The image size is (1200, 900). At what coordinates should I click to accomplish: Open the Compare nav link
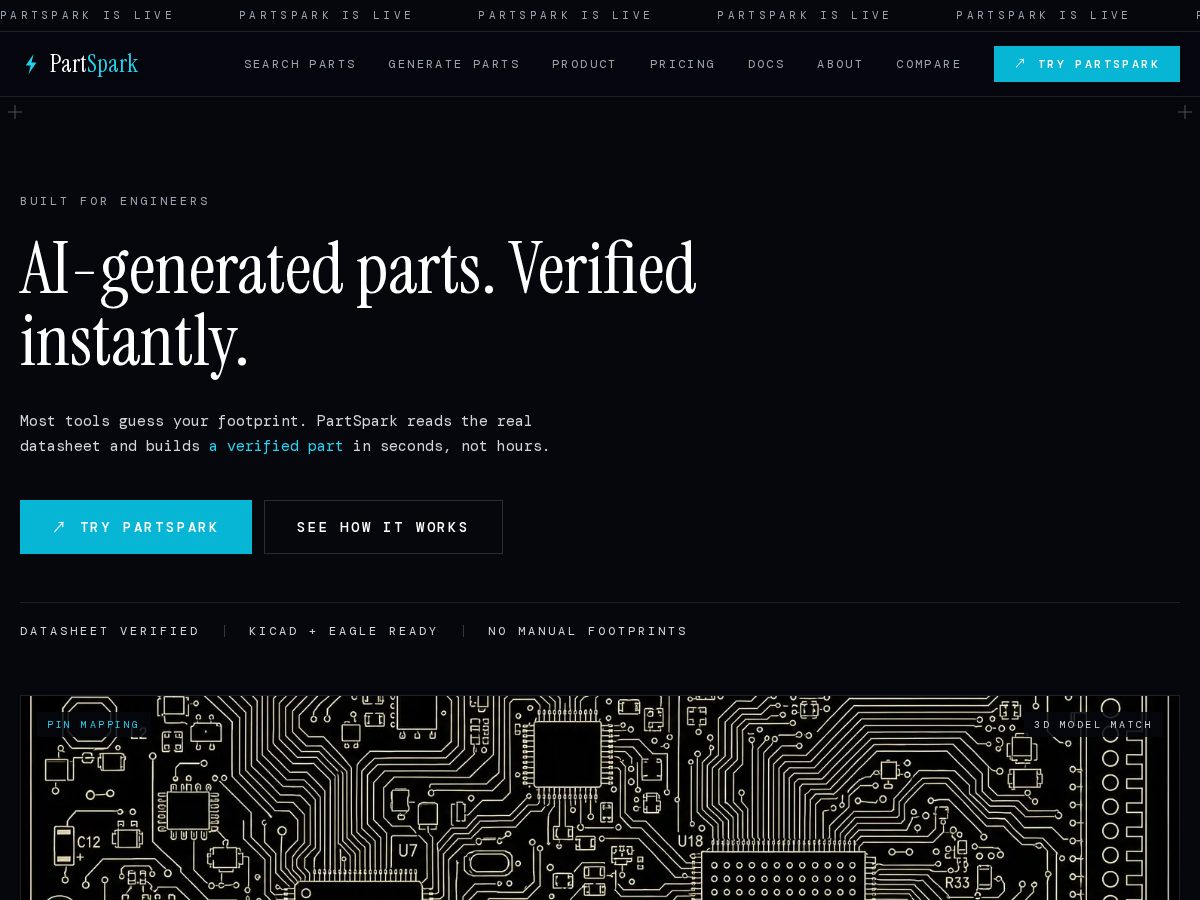tap(928, 64)
